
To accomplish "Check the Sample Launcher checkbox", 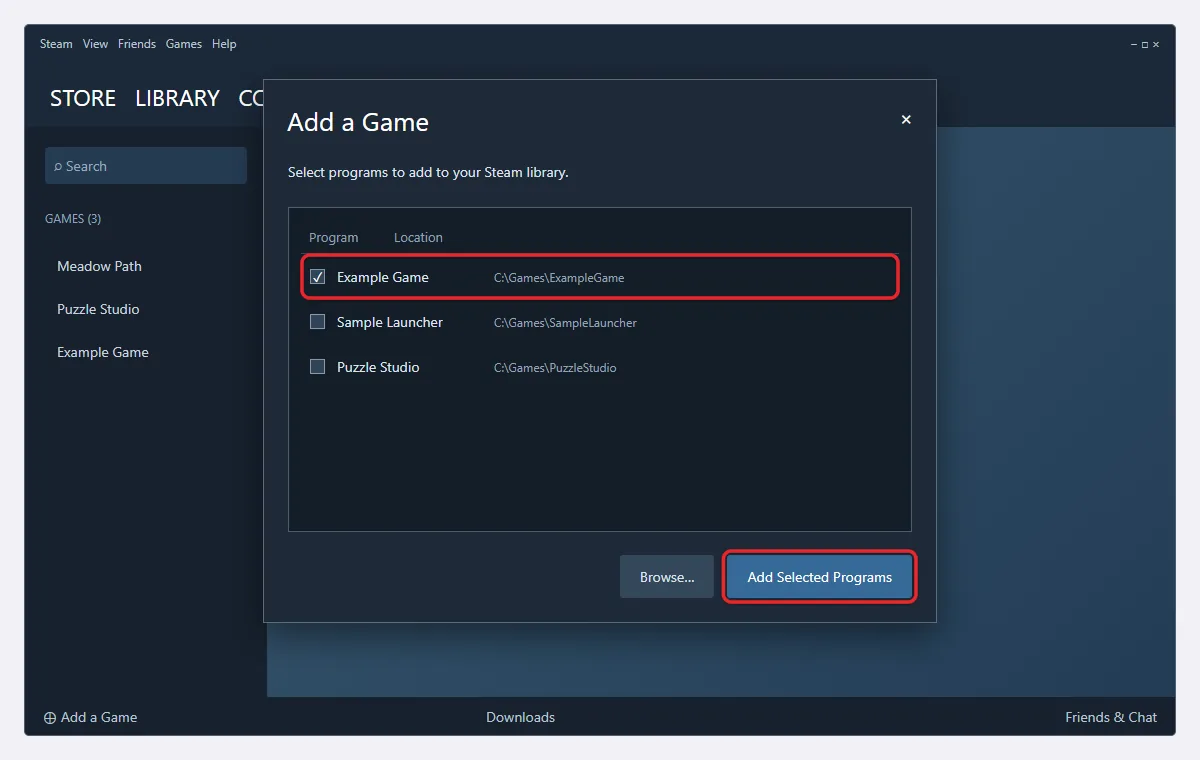I will [x=317, y=322].
